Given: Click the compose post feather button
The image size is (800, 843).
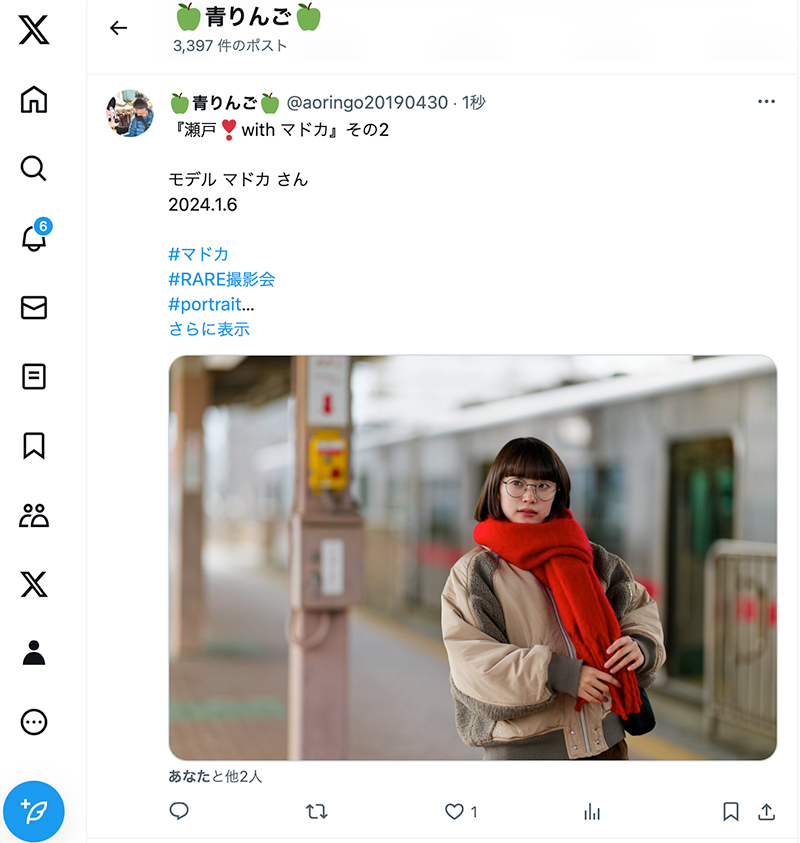Looking at the screenshot, I should click(34, 811).
